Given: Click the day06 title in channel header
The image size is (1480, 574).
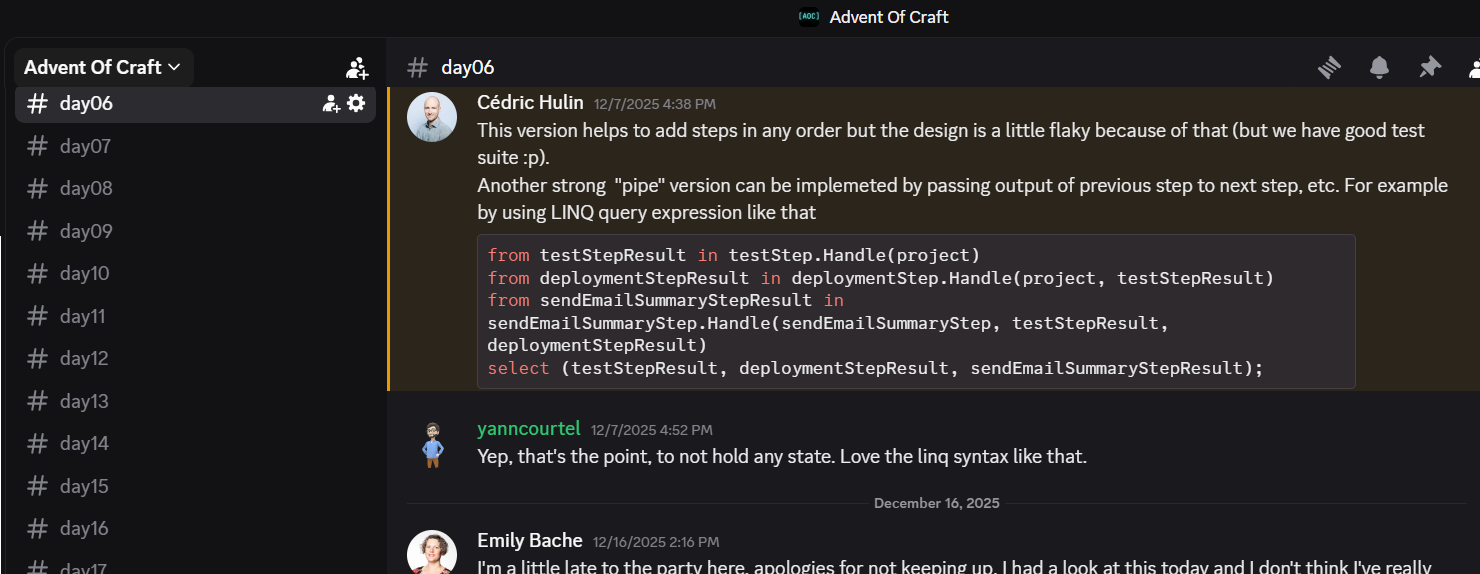Looking at the screenshot, I should [468, 67].
